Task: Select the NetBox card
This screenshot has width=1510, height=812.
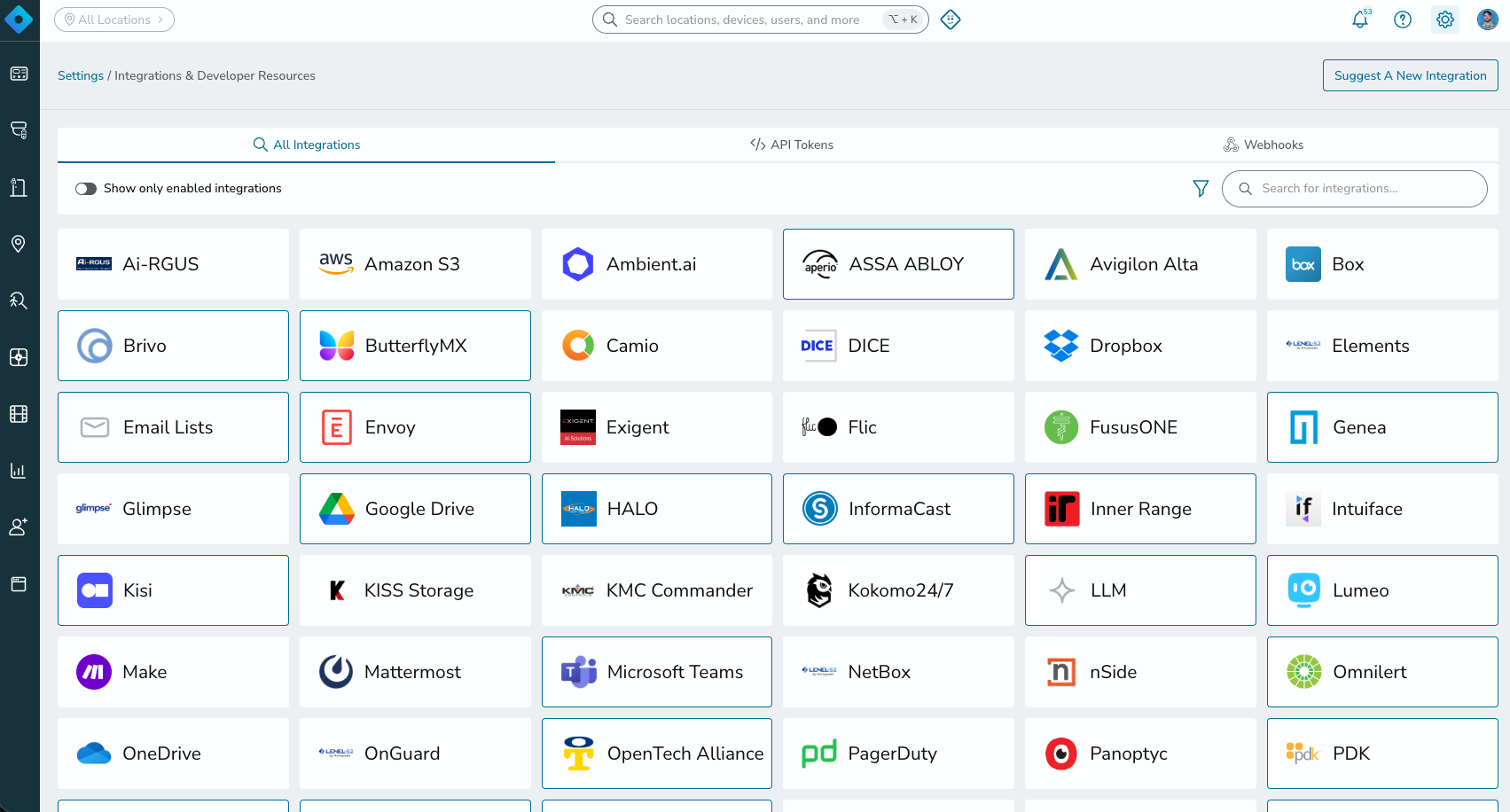Action: pyautogui.click(x=898, y=672)
